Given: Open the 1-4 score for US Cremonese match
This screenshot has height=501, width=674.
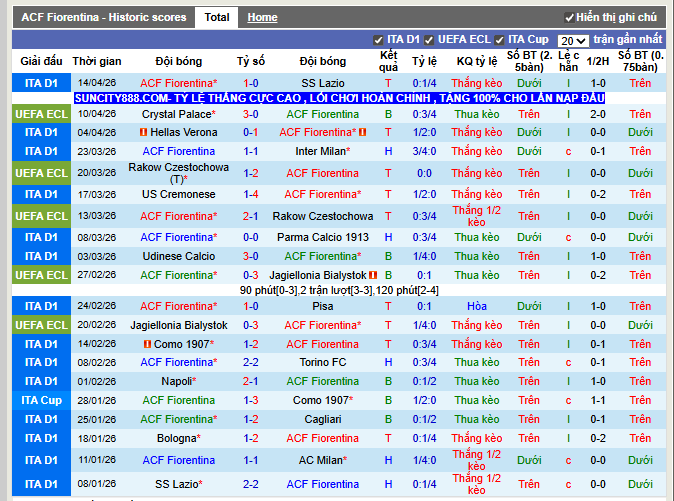Looking at the screenshot, I should pos(250,195).
